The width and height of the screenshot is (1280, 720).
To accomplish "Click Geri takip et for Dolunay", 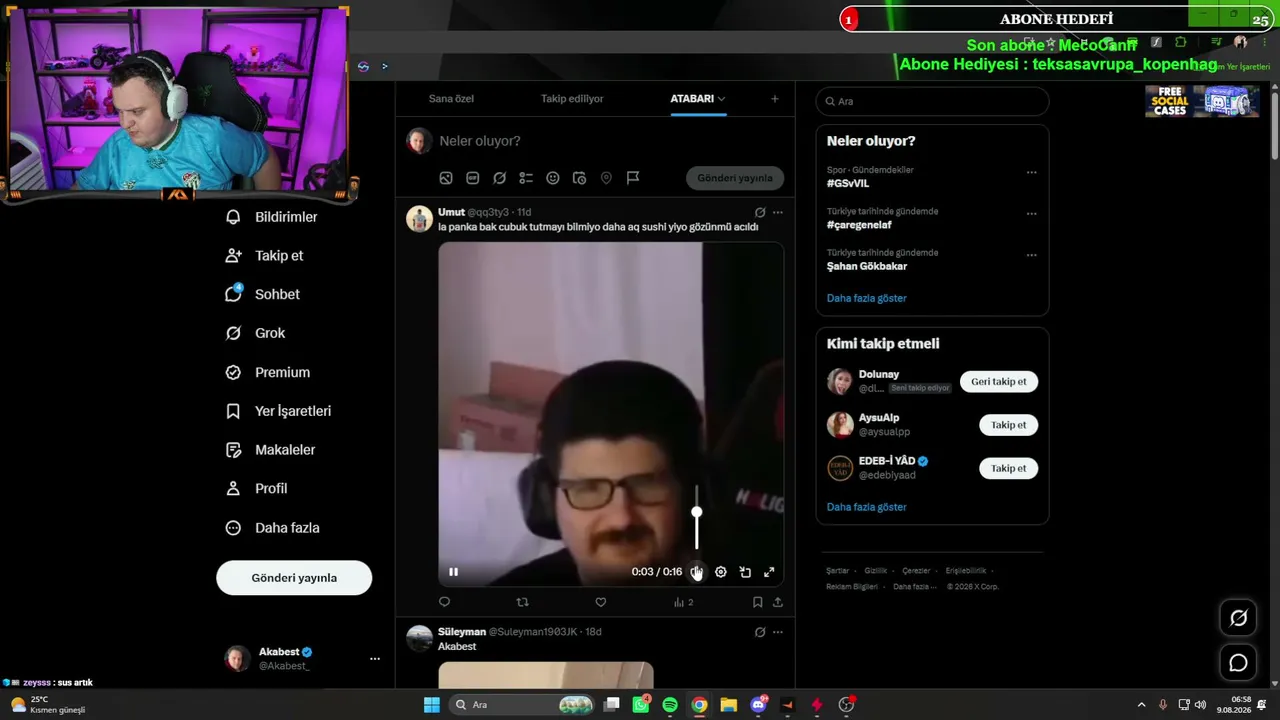I will [999, 382].
